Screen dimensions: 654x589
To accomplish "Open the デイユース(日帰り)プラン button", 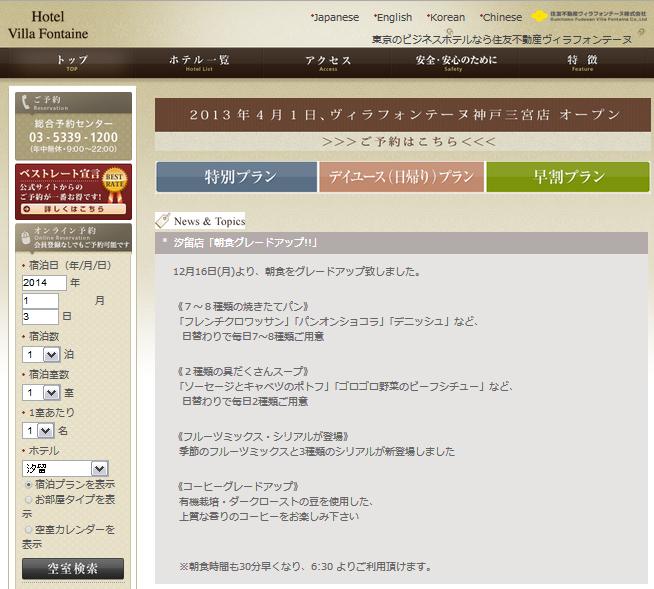I will click(401, 177).
